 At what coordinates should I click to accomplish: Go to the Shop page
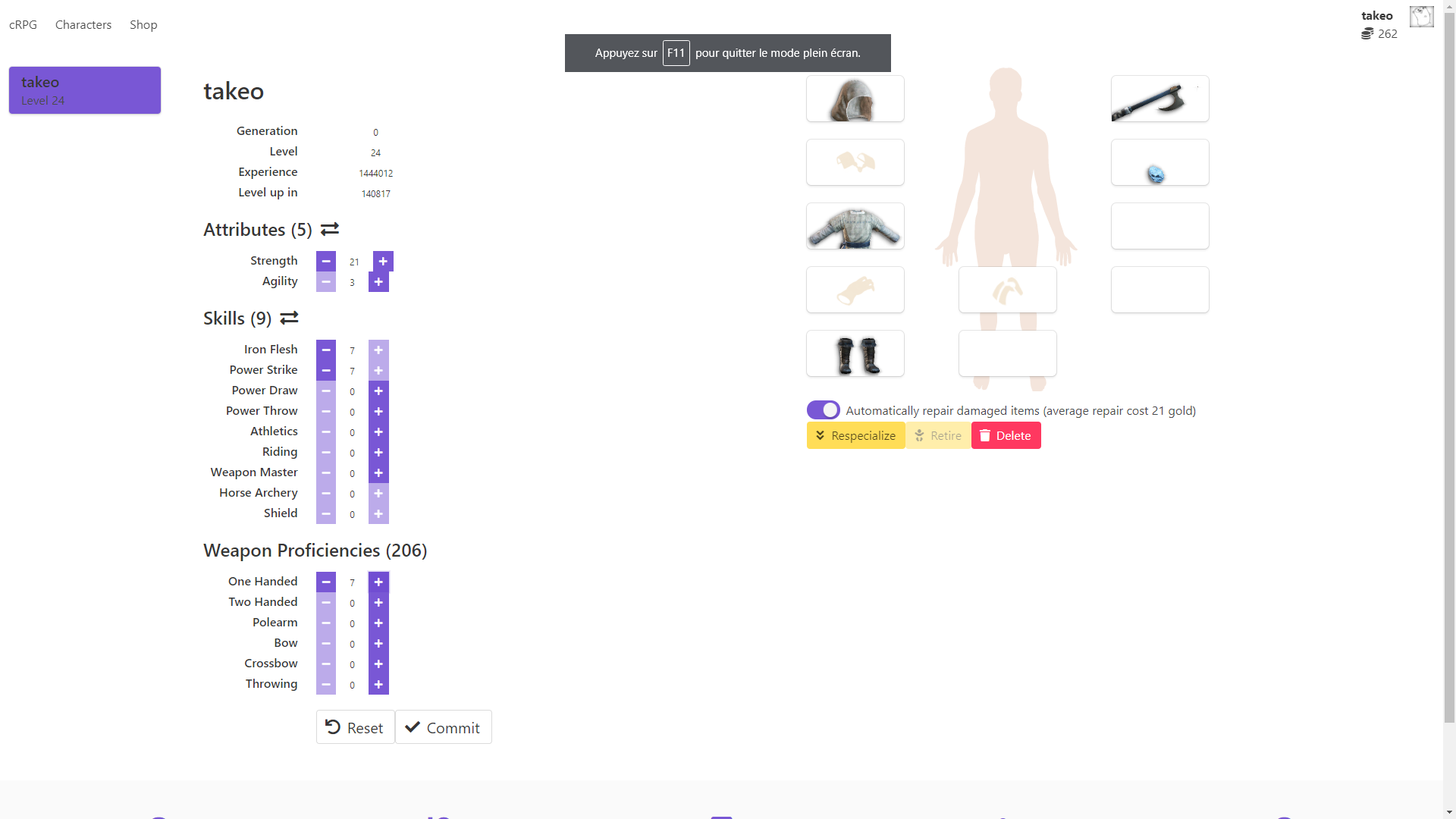click(x=143, y=25)
